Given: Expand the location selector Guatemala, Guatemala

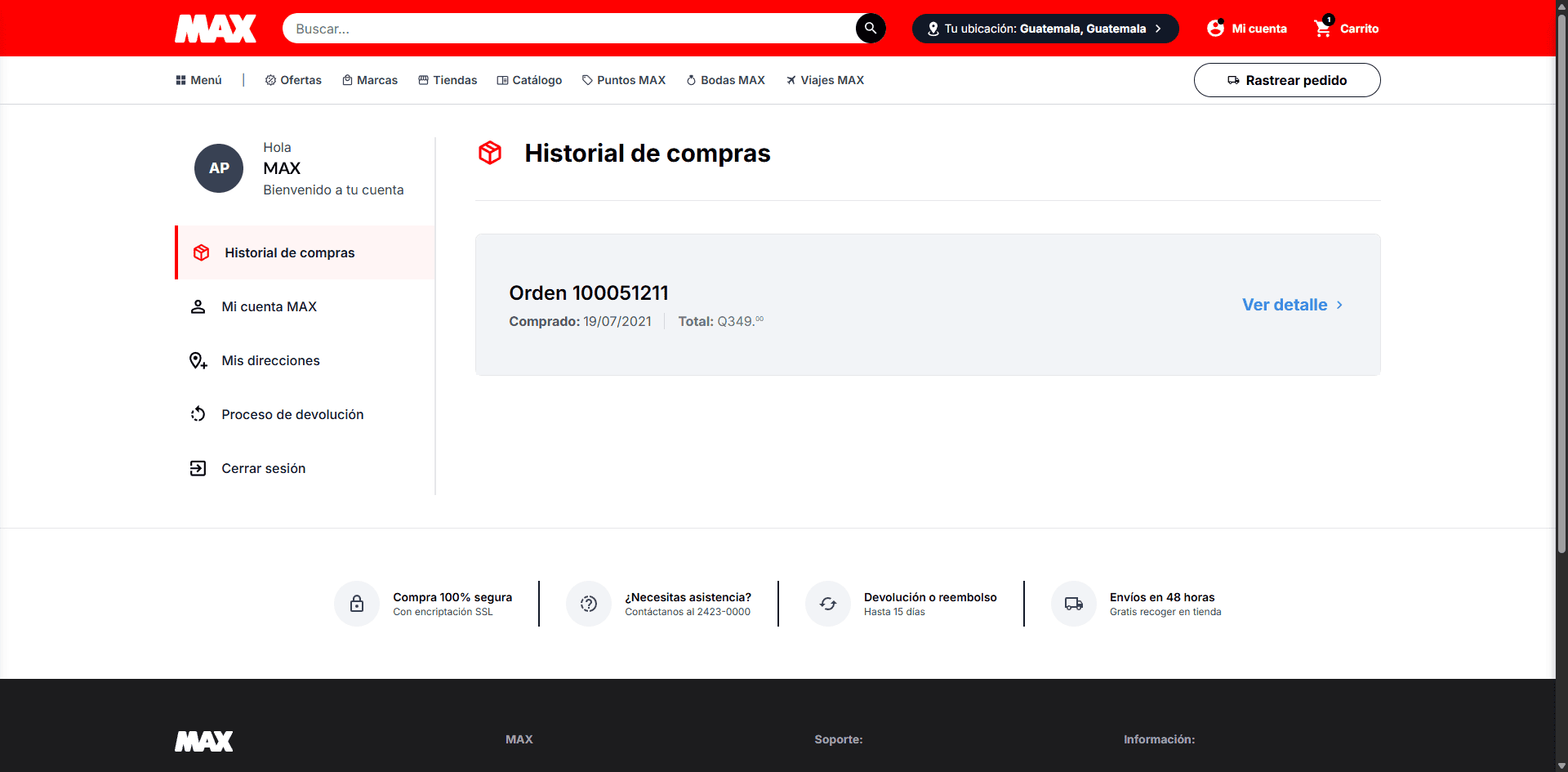Looking at the screenshot, I should 1045,29.
